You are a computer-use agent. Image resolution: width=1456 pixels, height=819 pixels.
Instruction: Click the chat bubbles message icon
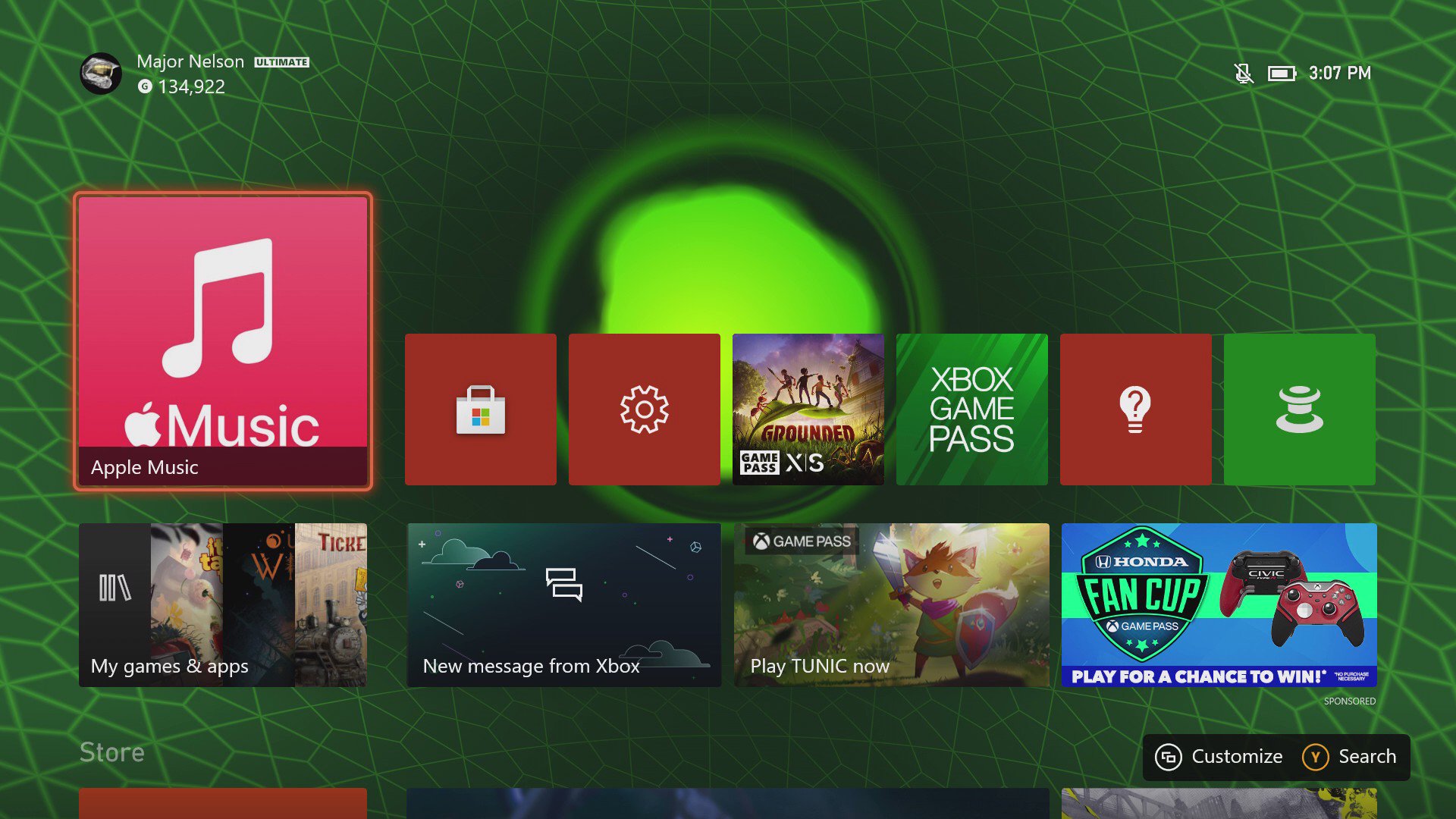coord(564,585)
